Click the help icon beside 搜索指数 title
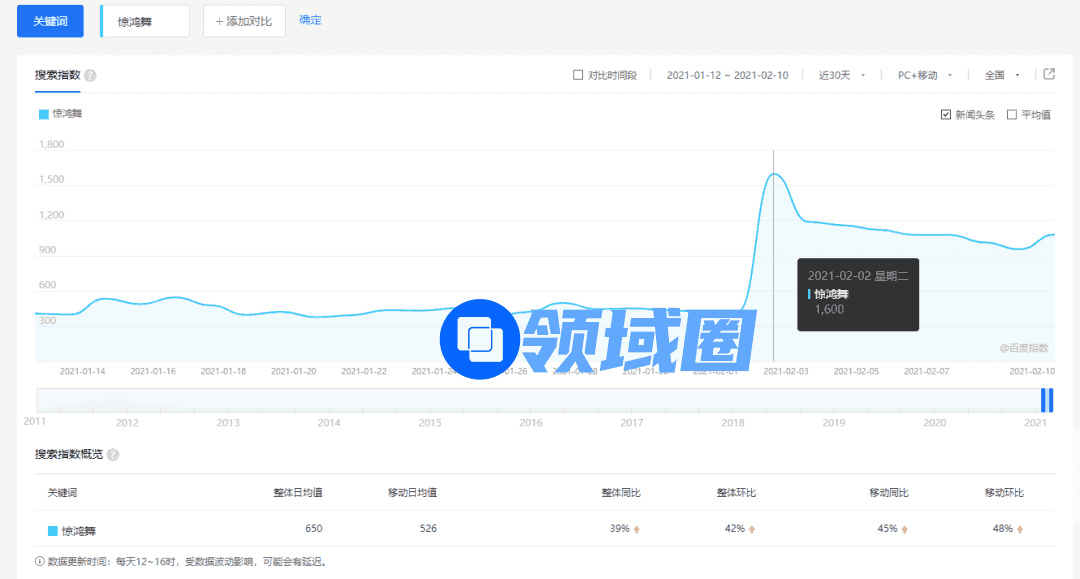 coord(90,76)
